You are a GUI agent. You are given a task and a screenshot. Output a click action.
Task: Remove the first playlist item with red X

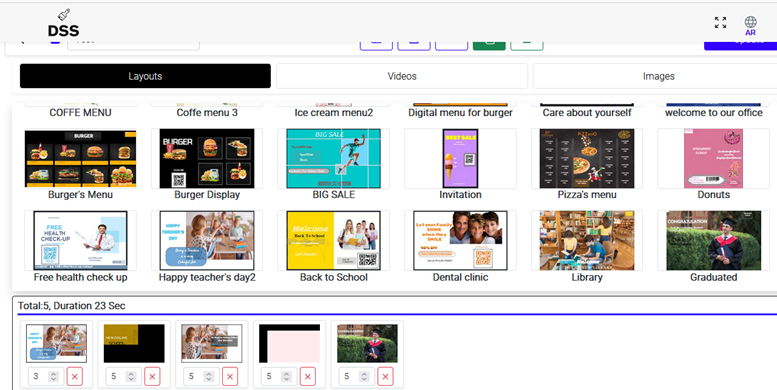(x=74, y=377)
